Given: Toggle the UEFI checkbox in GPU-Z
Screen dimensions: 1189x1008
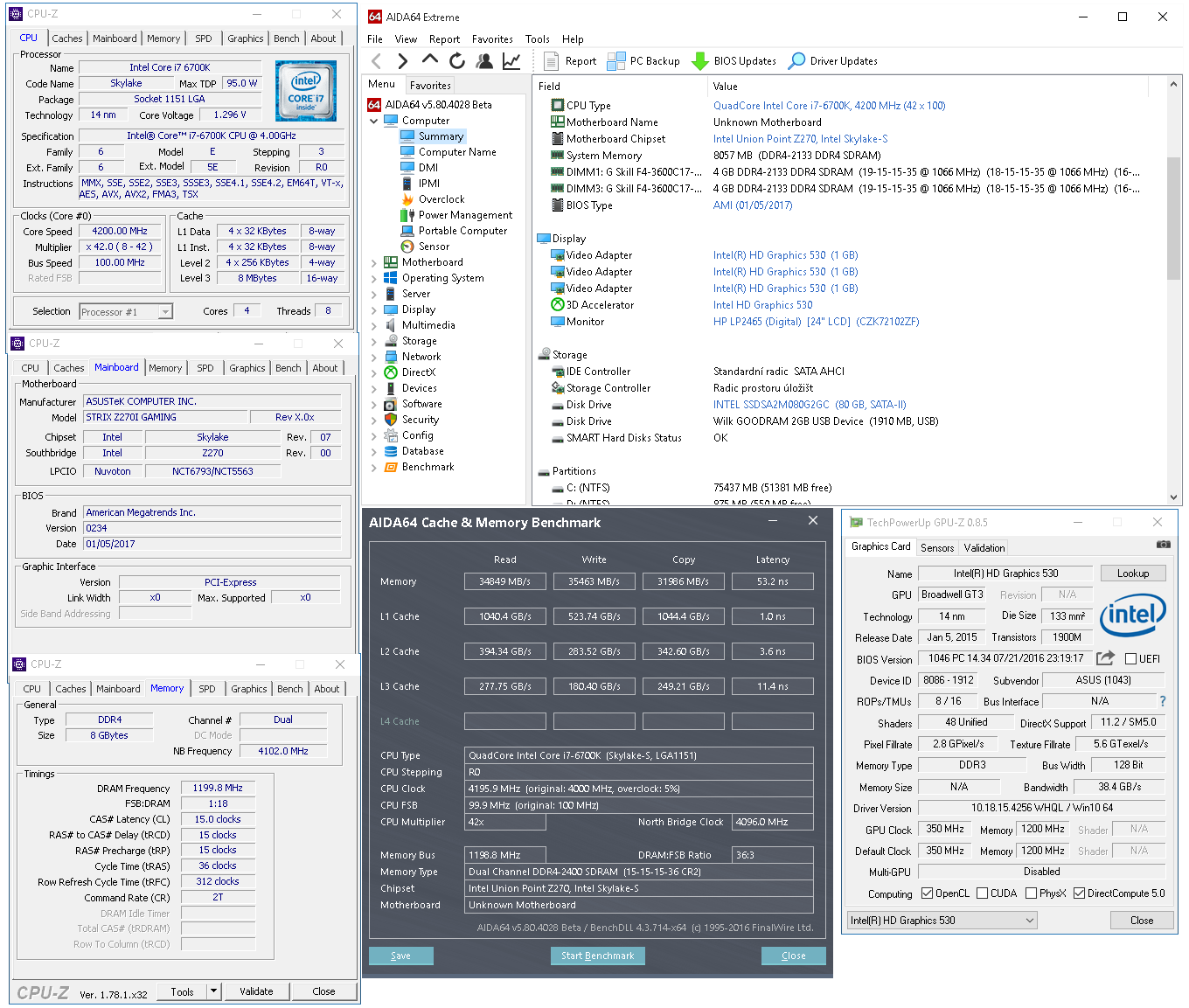Looking at the screenshot, I should pos(1131,659).
